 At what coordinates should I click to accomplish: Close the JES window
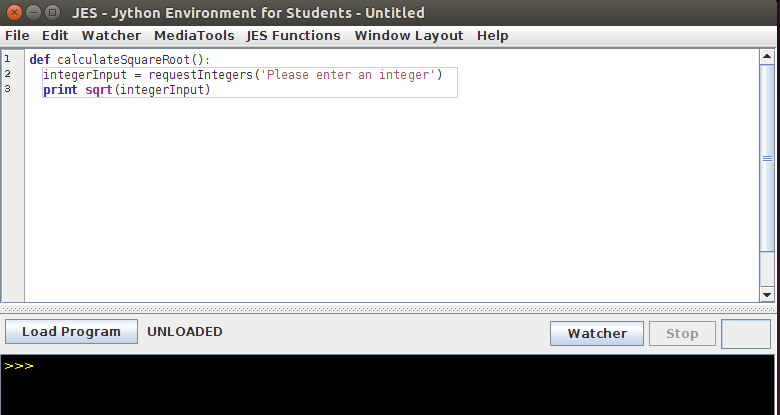pyautogui.click(x=14, y=13)
